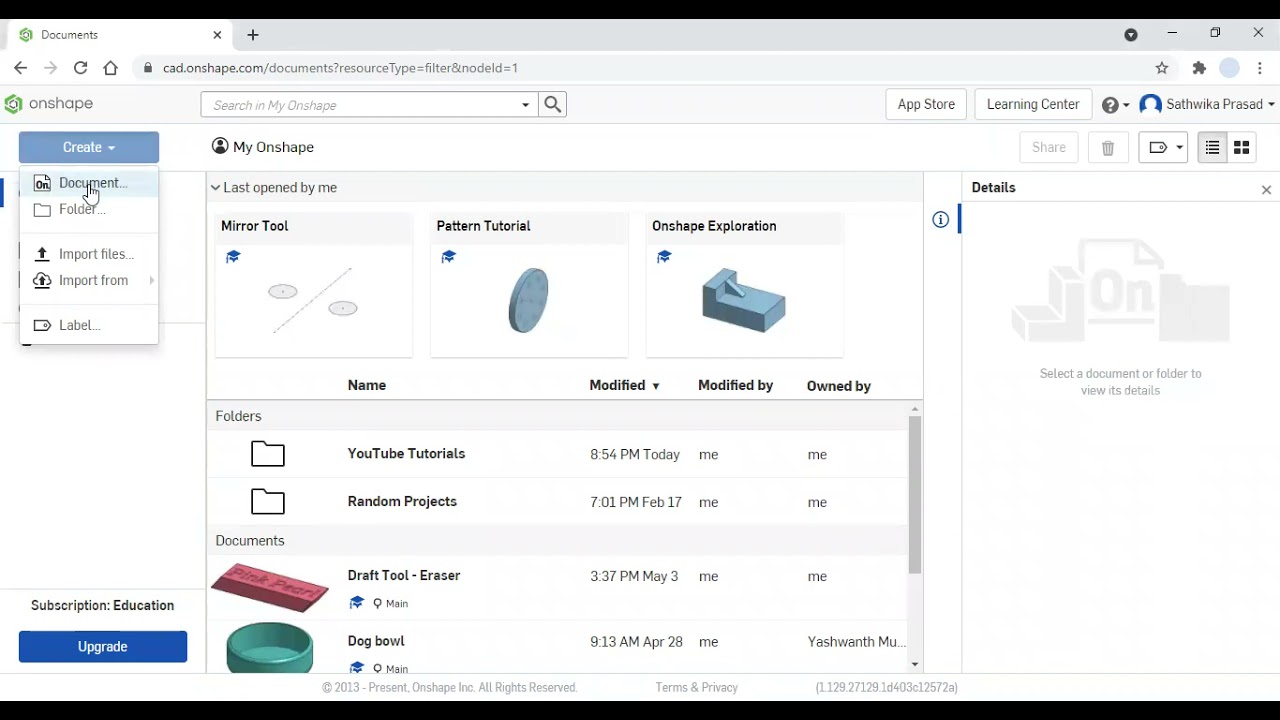Click the YouTube Tutorials folder icon
The height and width of the screenshot is (720, 1280).
click(268, 454)
